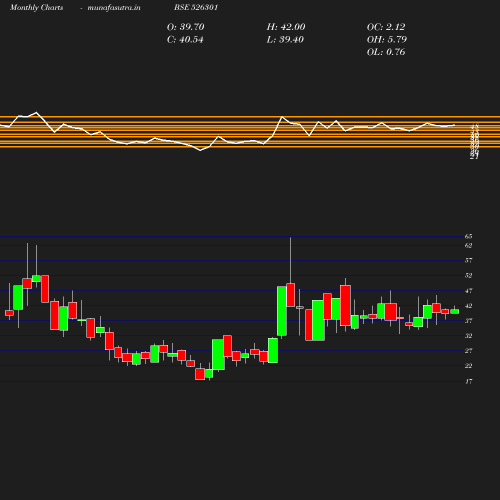The image size is (500, 500).
Task: Click the 32 price axis label
Action: (x=468, y=336)
